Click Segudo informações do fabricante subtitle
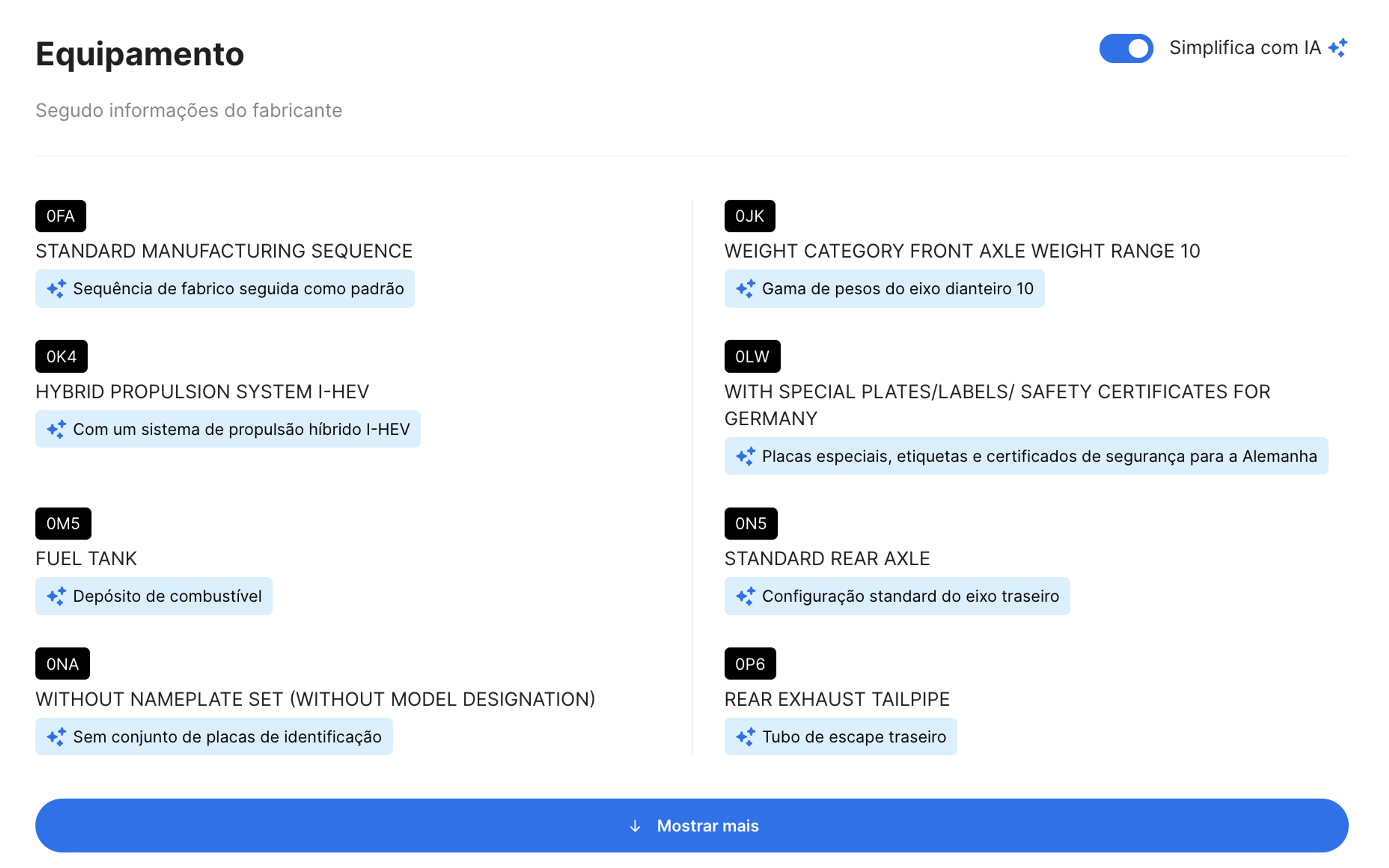The width and height of the screenshot is (1389, 868). click(x=189, y=110)
